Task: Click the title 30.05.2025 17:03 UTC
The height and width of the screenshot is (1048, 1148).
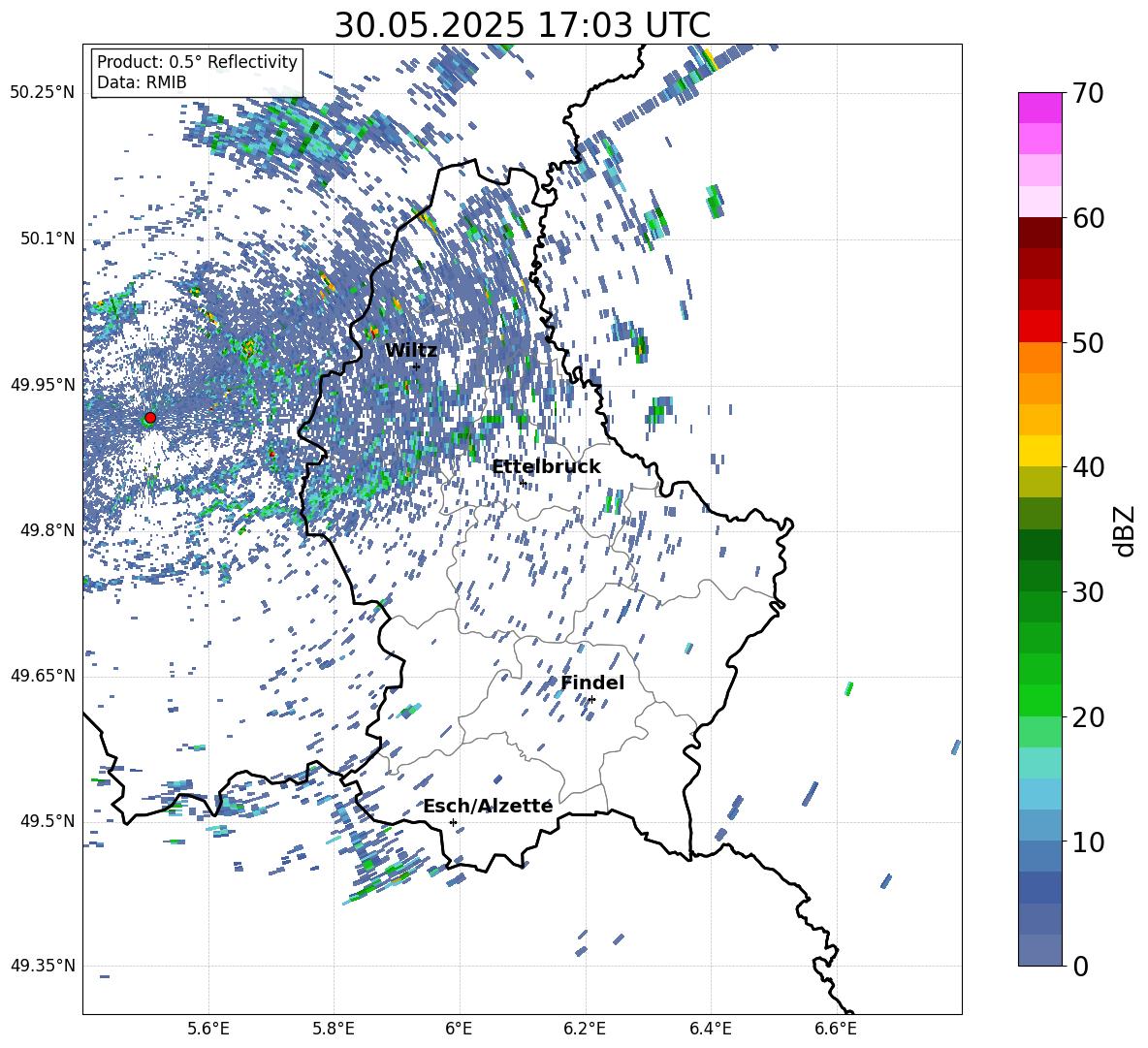Action: coord(522,25)
